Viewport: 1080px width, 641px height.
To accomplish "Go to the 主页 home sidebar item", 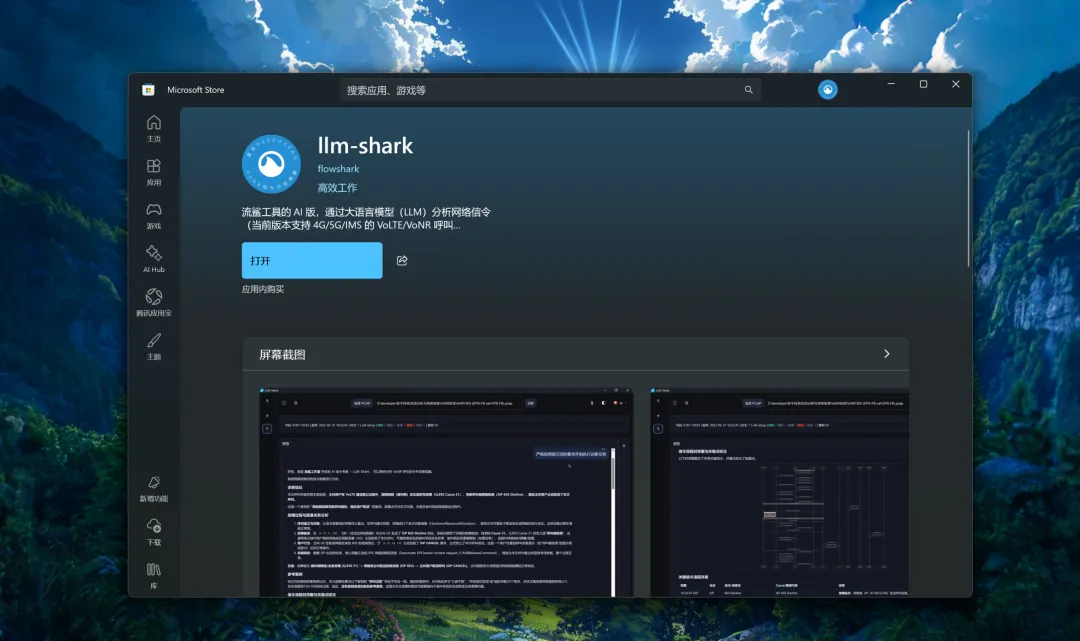I will 154,129.
